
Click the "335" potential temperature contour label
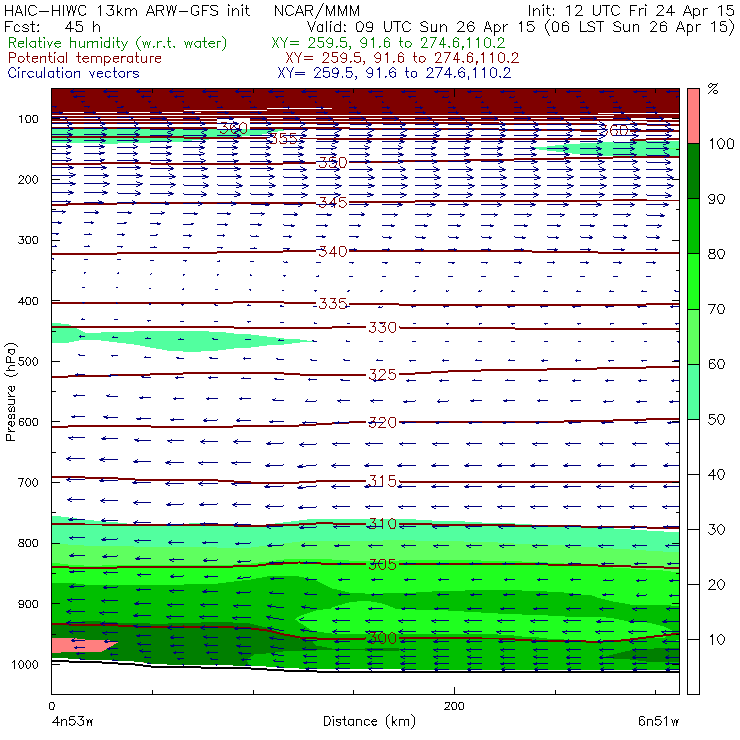pyautogui.click(x=333, y=303)
